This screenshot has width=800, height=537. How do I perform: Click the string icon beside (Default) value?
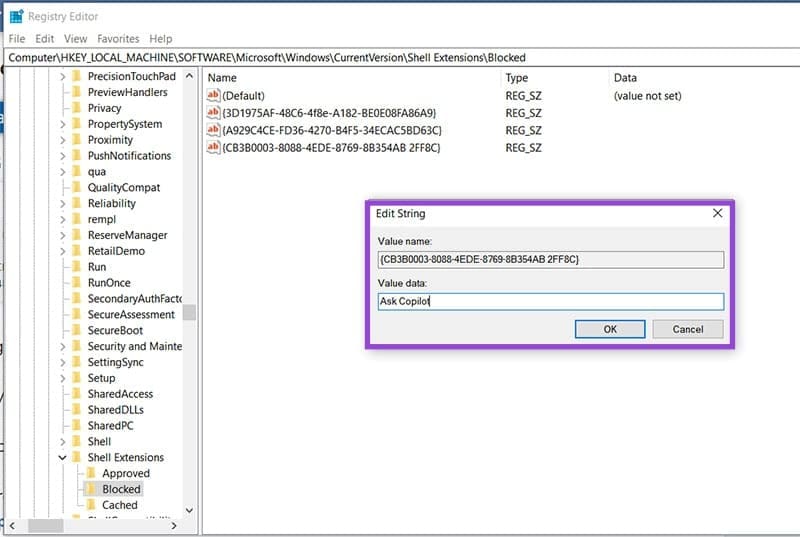[x=213, y=95]
